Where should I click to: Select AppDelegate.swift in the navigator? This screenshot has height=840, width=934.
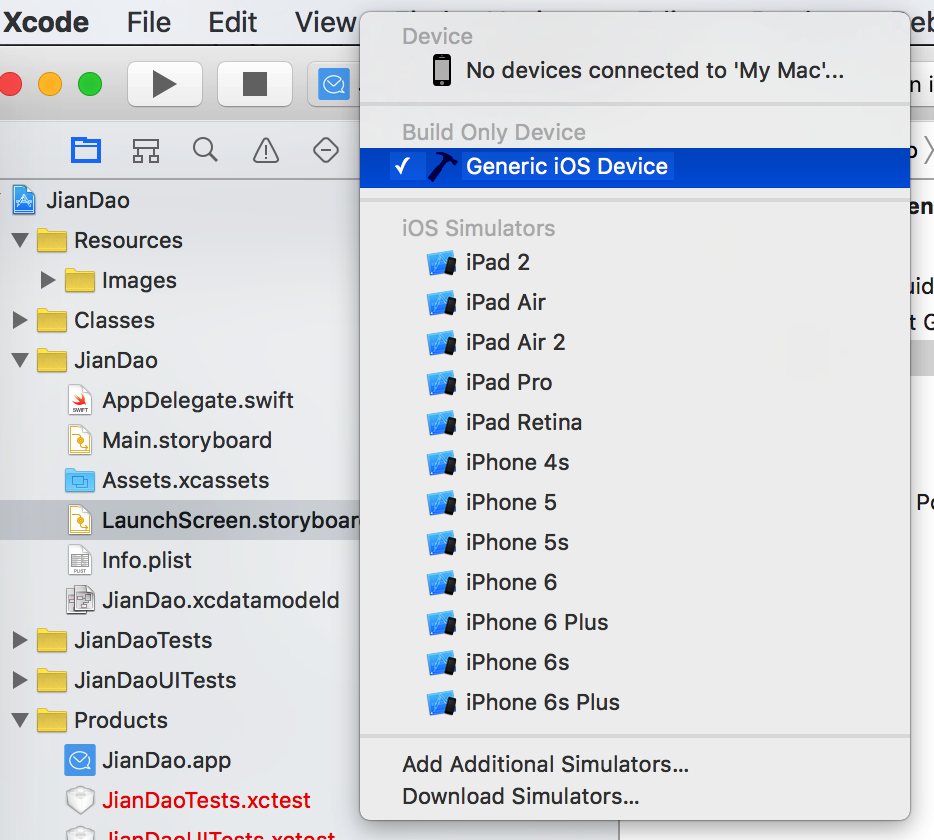click(197, 401)
